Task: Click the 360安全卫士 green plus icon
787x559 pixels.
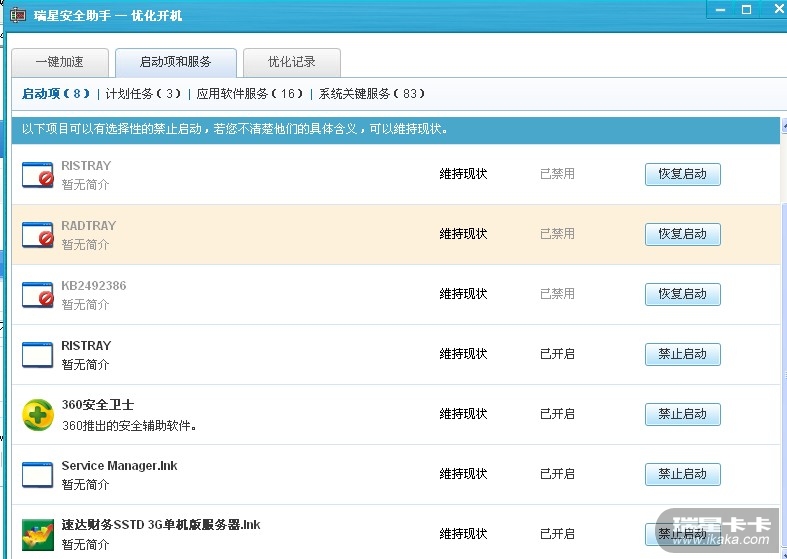Action: pyautogui.click(x=38, y=414)
